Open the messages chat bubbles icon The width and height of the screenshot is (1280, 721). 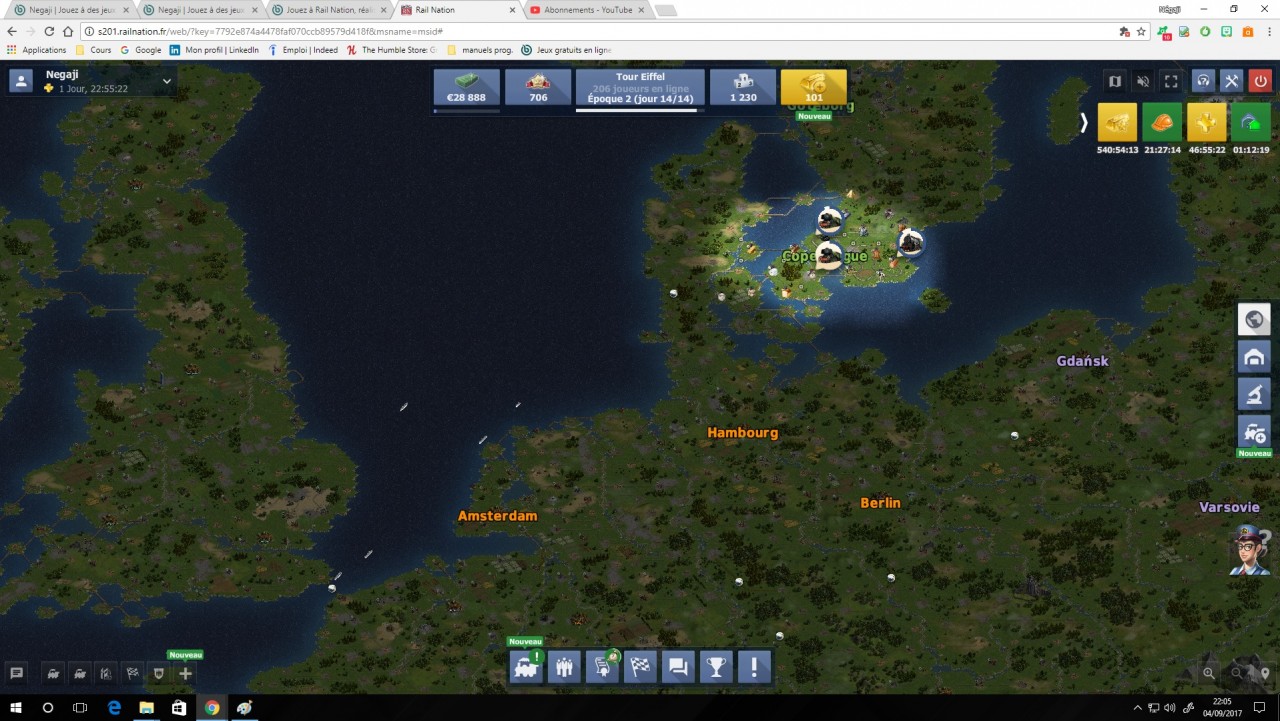point(678,667)
